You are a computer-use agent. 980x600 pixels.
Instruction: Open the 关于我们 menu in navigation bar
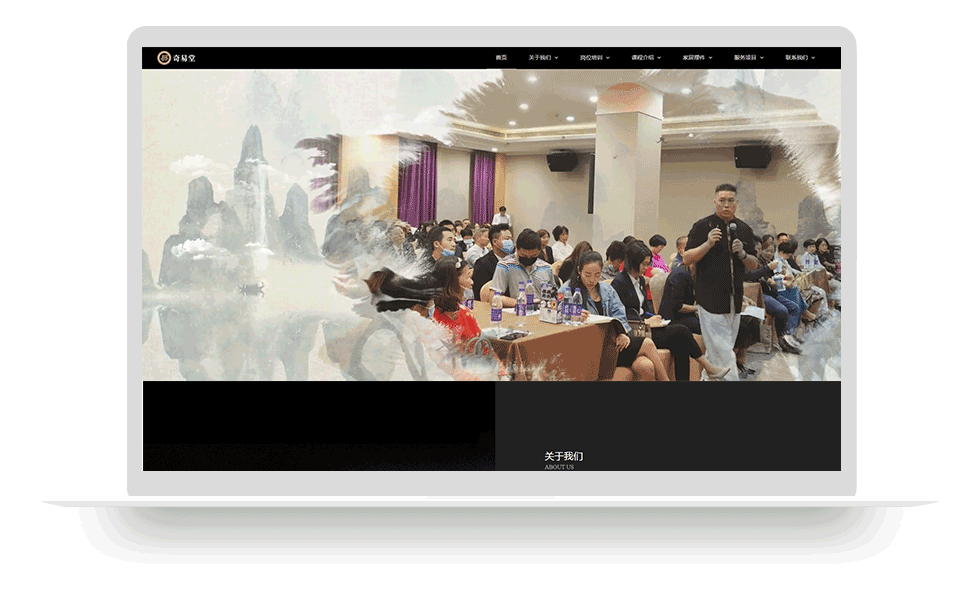tap(540, 58)
